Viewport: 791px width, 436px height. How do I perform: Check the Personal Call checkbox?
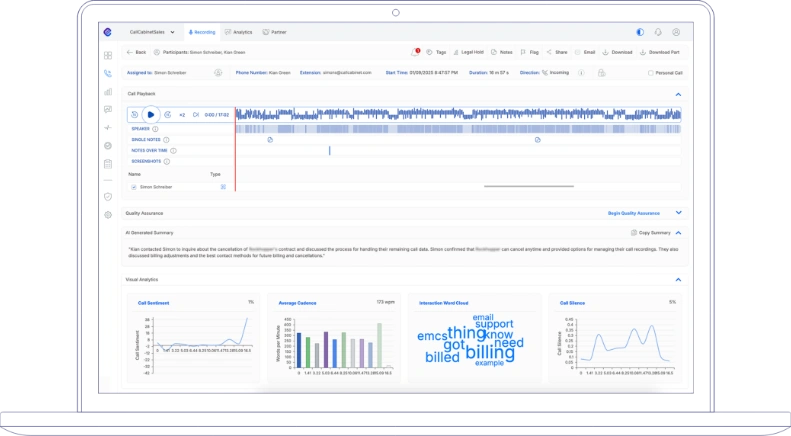650,73
